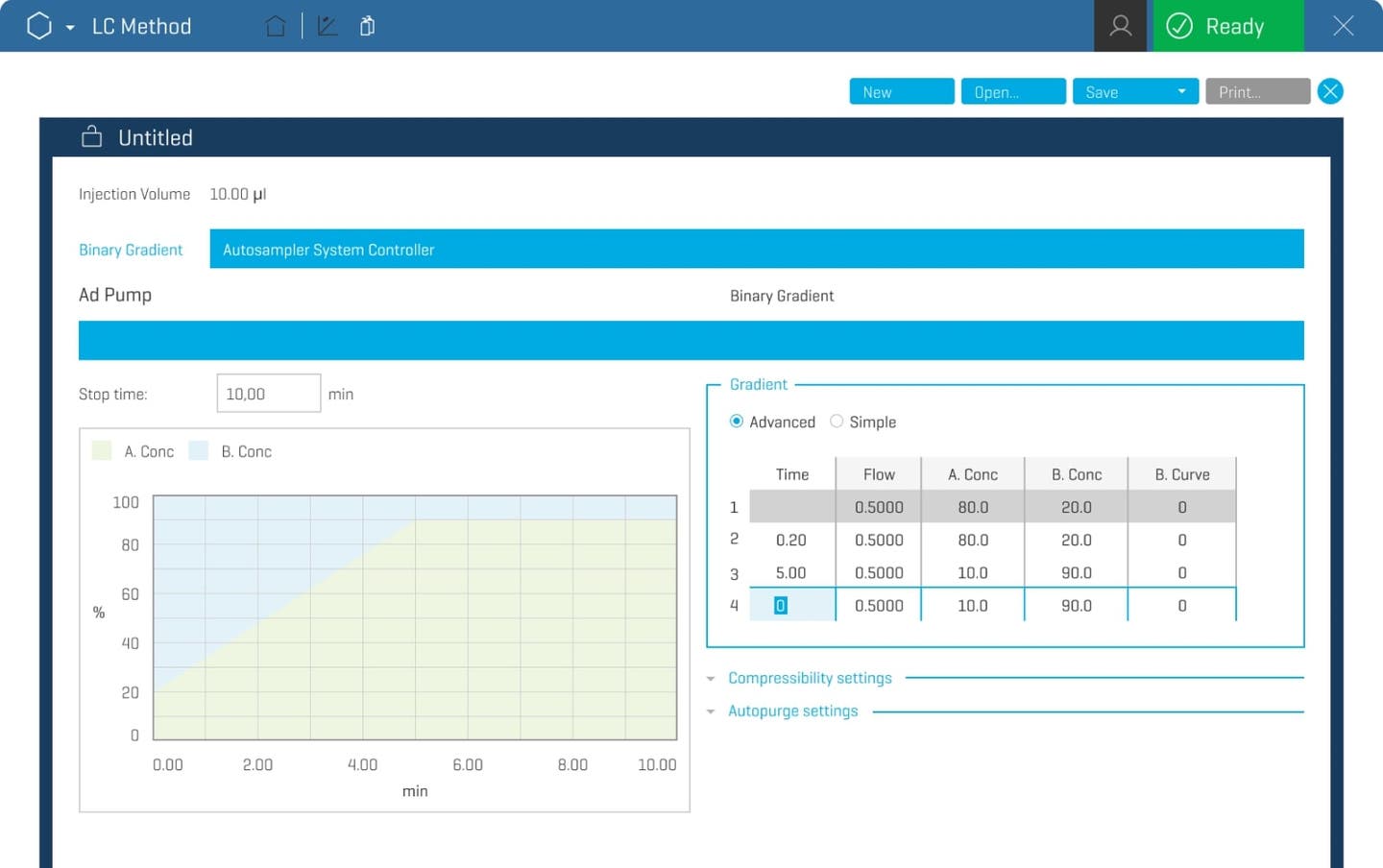
Task: Select the Advanced gradient radio button
Action: (737, 421)
